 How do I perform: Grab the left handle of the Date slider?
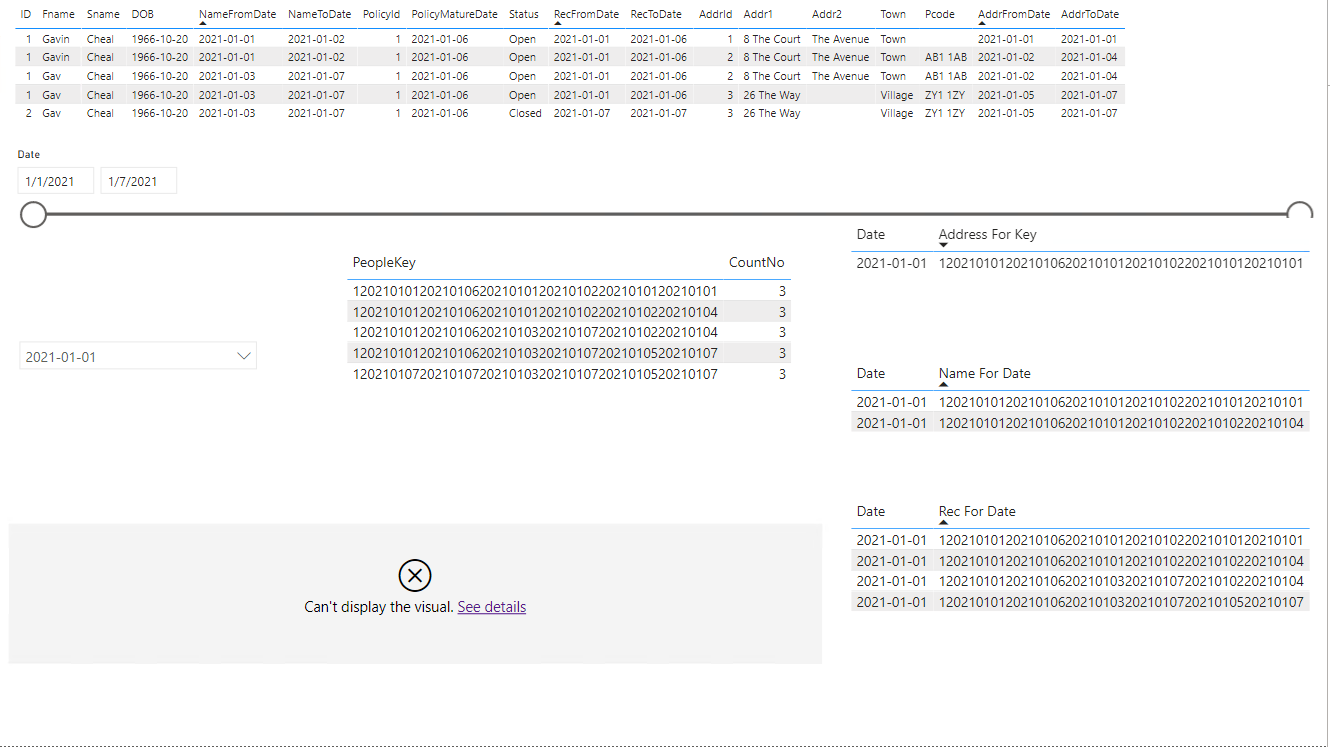pyautogui.click(x=34, y=214)
